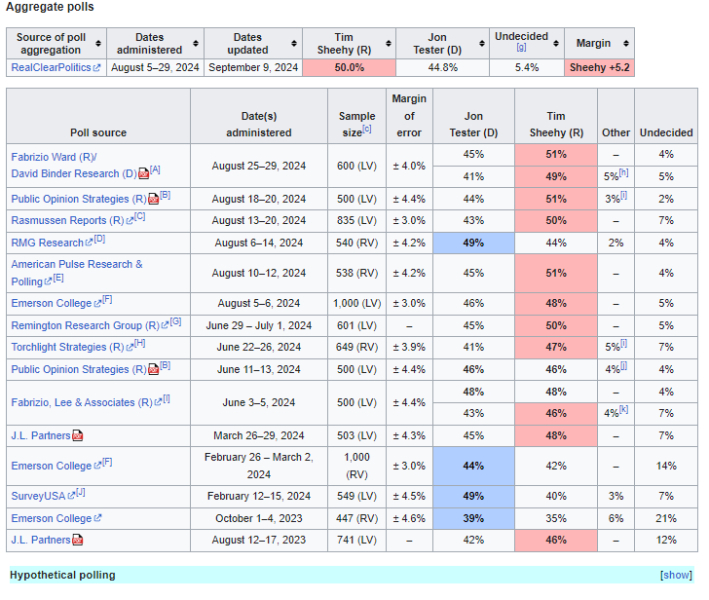This screenshot has height=600, width=709.
Task: Sort aggregate table by Margin column
Action: click(x=626, y=43)
